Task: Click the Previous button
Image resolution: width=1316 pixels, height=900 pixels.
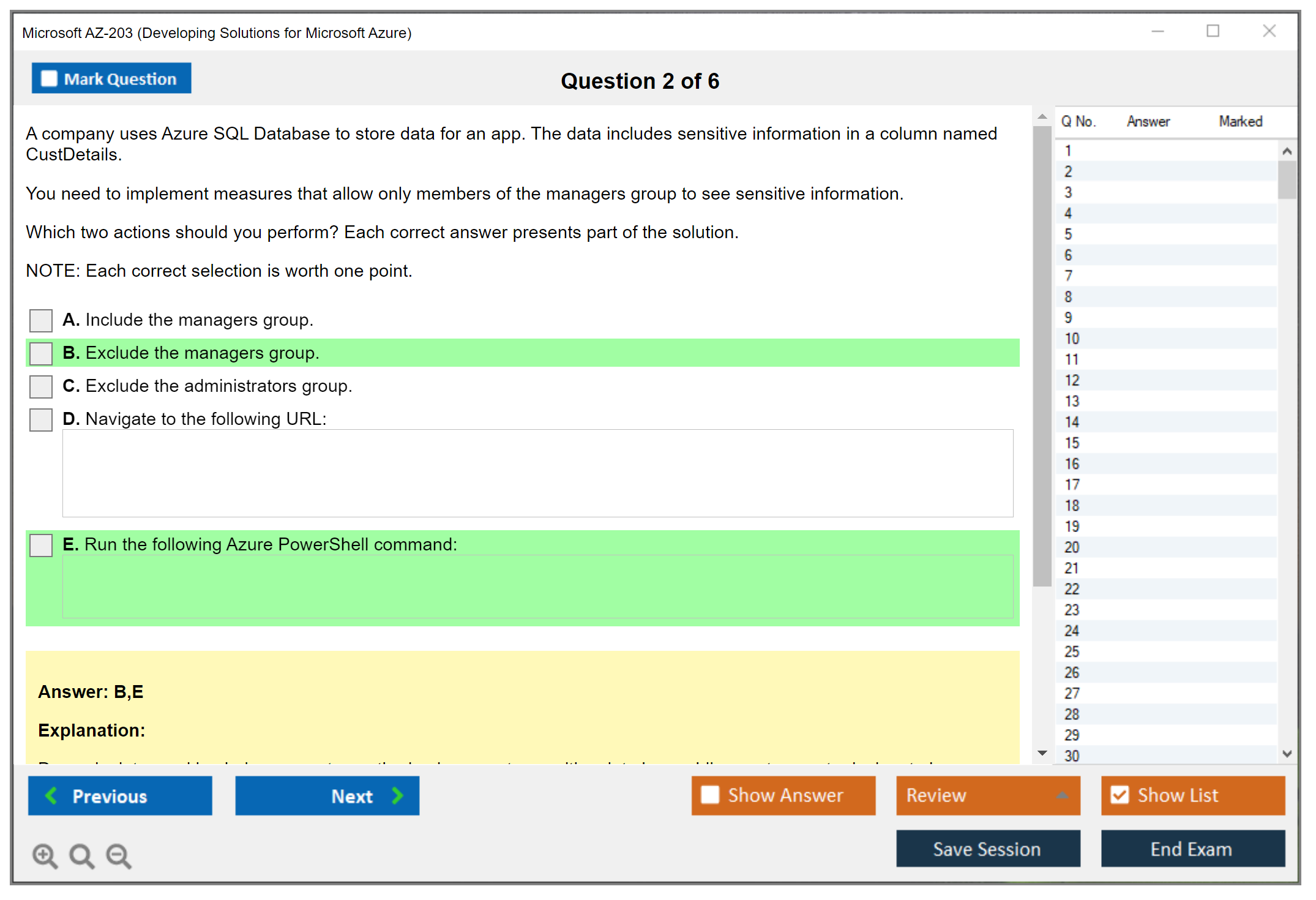Action: (x=120, y=795)
